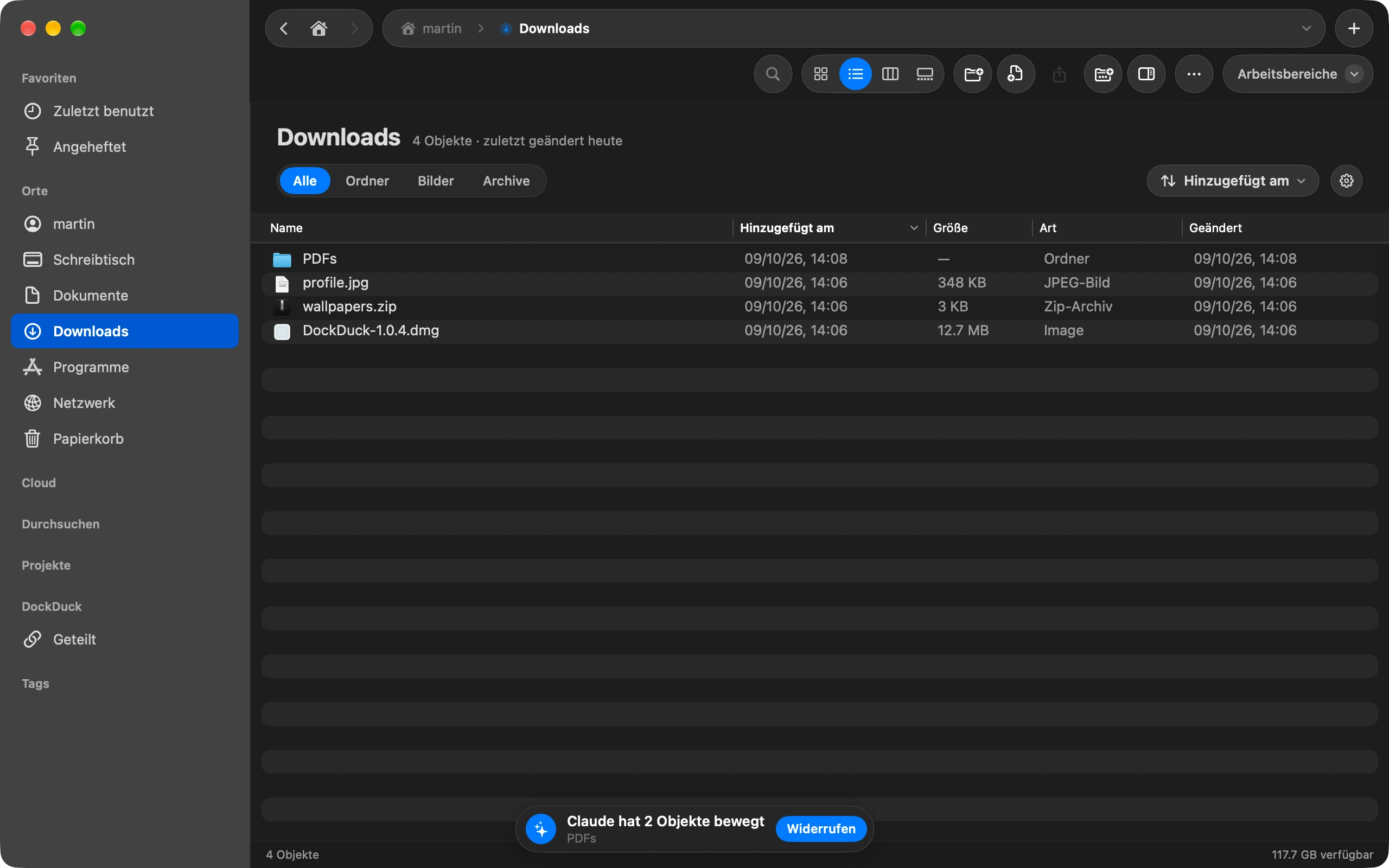
Task: Open Dokumente in sidebar
Action: [x=125, y=296]
